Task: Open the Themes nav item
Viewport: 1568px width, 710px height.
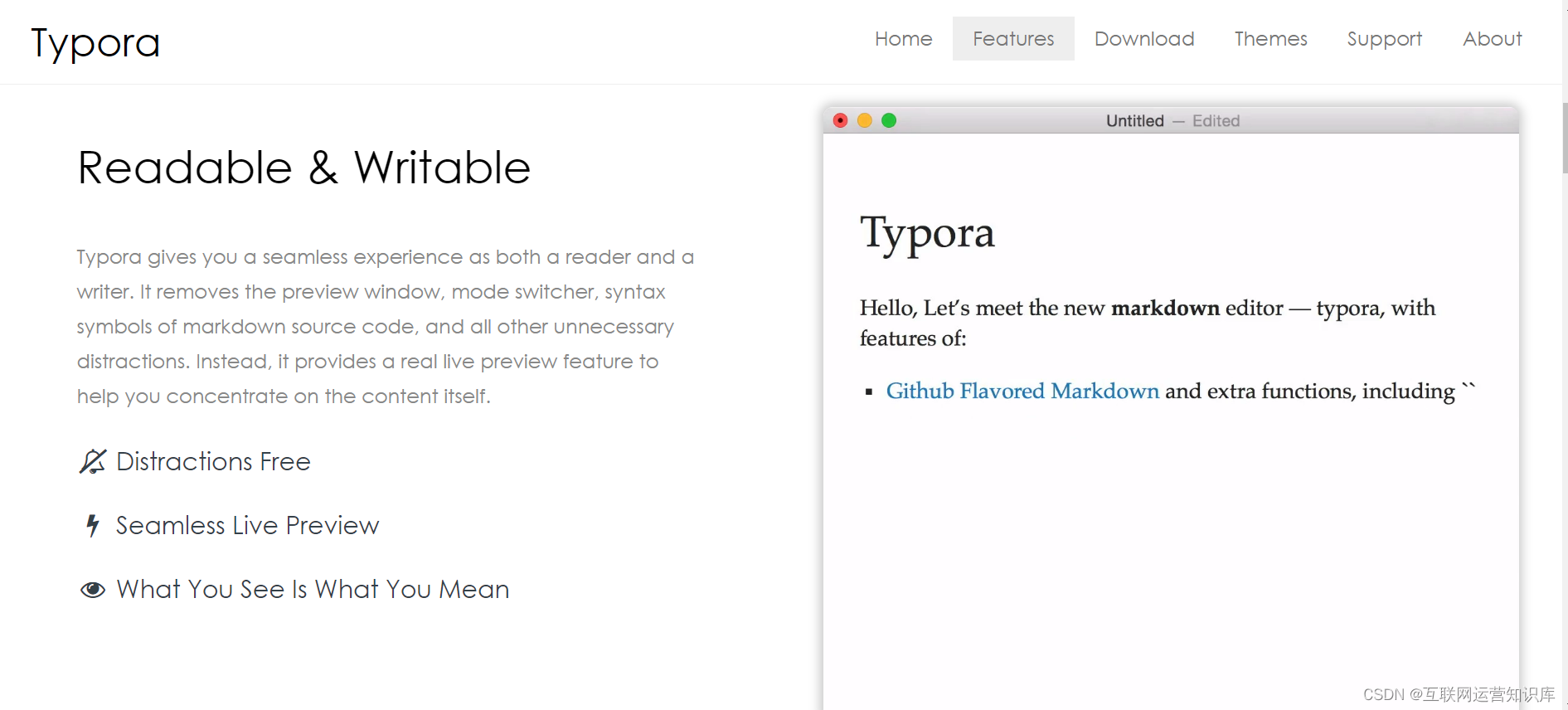Action: click(x=1270, y=39)
